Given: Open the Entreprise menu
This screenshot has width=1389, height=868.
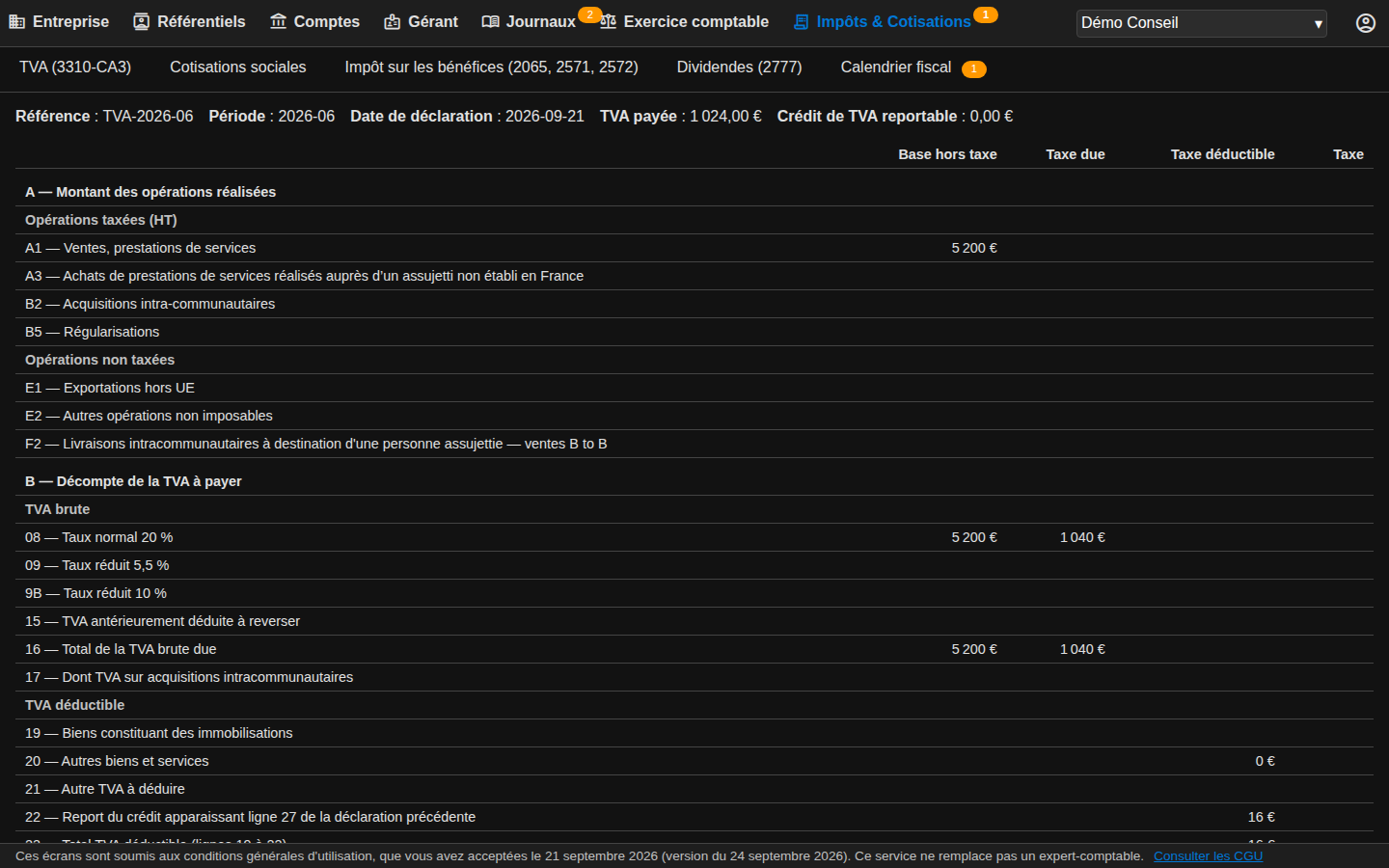Looking at the screenshot, I should pos(59,22).
